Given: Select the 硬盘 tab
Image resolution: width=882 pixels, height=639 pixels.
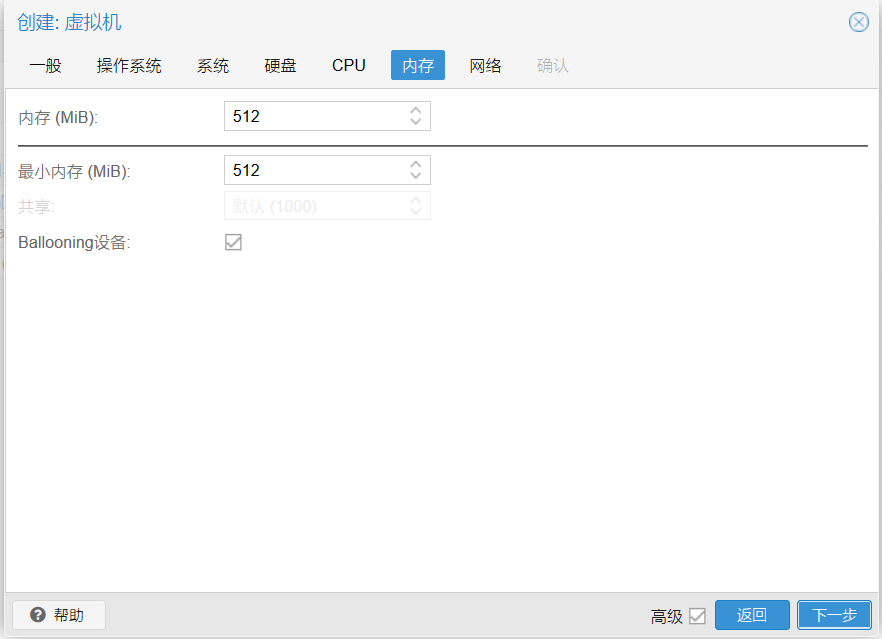Looking at the screenshot, I should tap(280, 66).
